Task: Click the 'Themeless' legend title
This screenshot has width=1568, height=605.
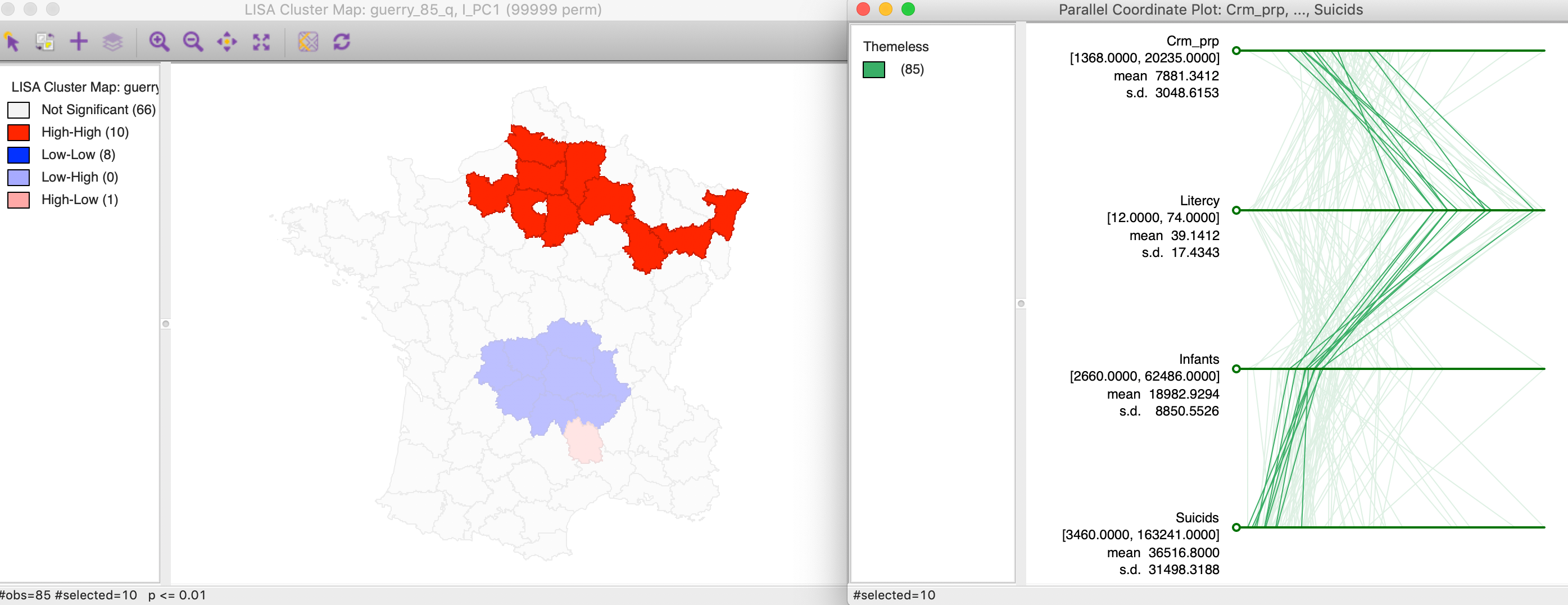Action: pos(896,47)
